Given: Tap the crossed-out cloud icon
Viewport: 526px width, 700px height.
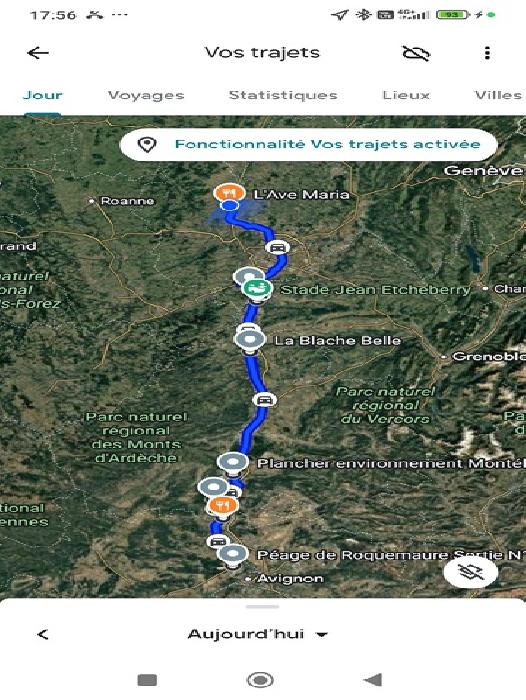Looking at the screenshot, I should [x=416, y=53].
